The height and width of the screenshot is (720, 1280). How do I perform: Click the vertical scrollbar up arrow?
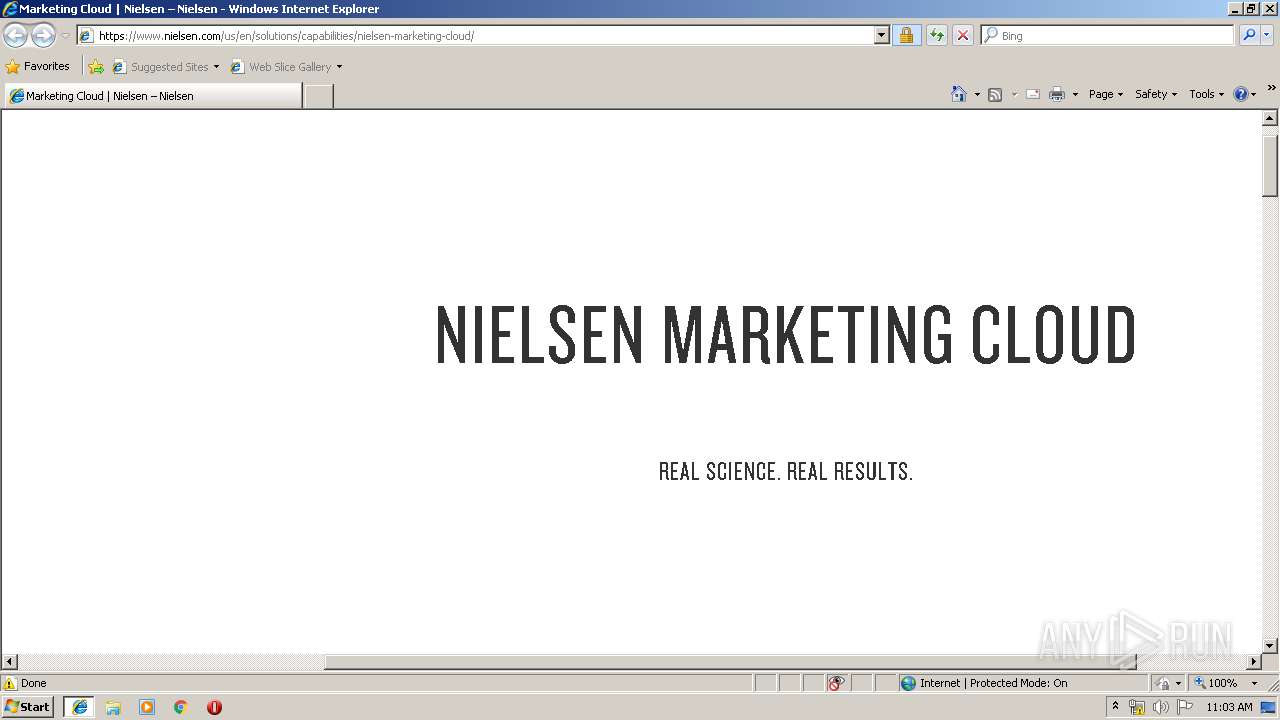click(x=1270, y=118)
